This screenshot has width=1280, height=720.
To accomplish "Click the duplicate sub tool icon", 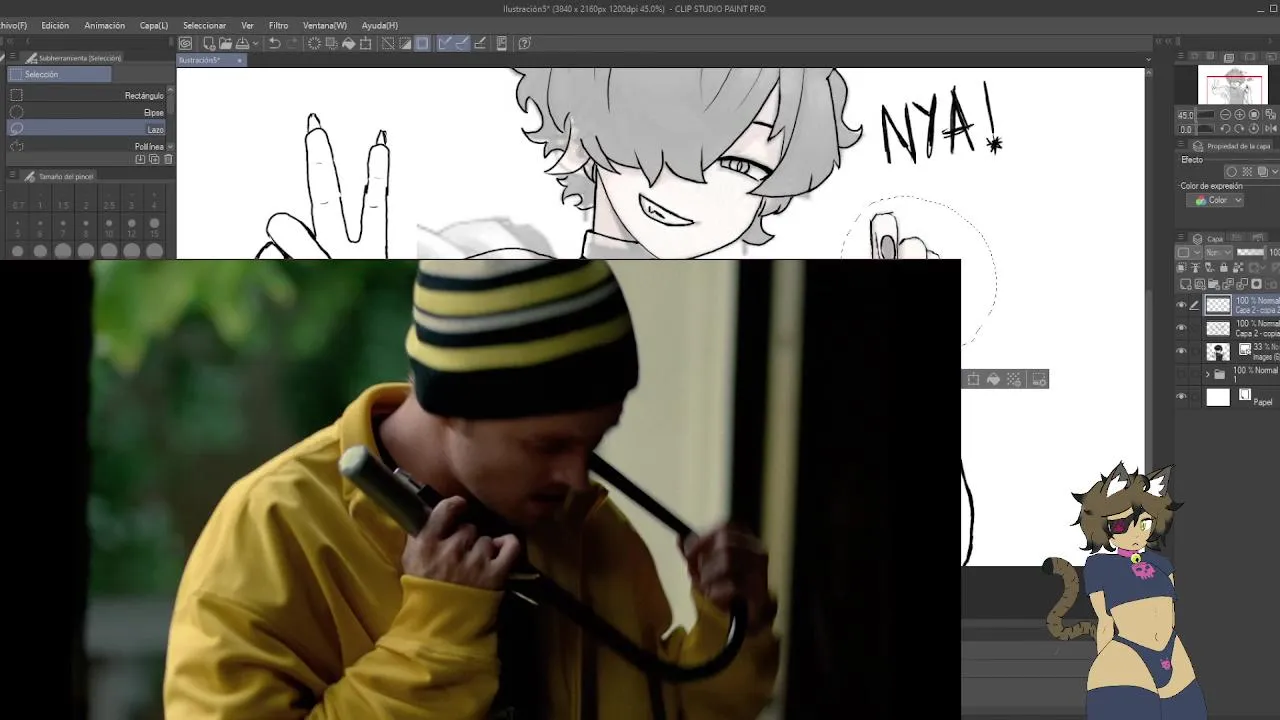I will click(x=154, y=159).
